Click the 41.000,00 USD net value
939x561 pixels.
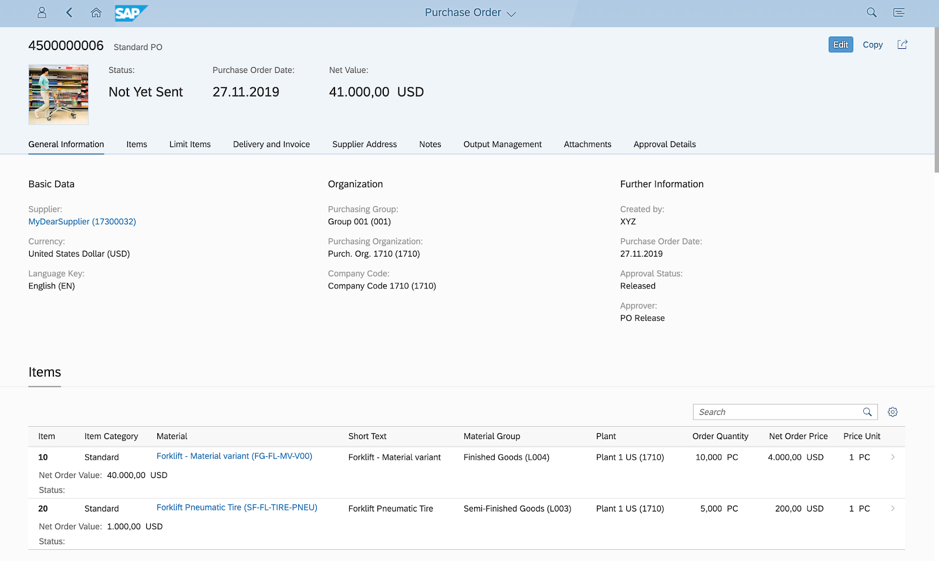tap(376, 92)
